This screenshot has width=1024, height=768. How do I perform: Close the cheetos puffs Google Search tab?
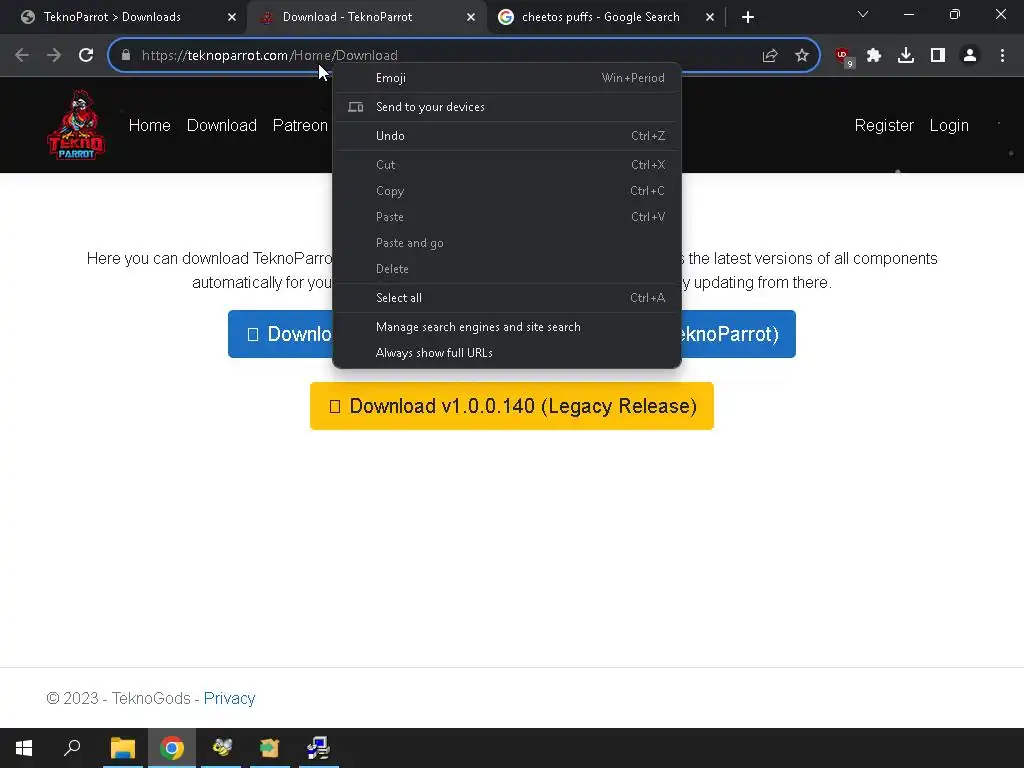click(x=710, y=17)
